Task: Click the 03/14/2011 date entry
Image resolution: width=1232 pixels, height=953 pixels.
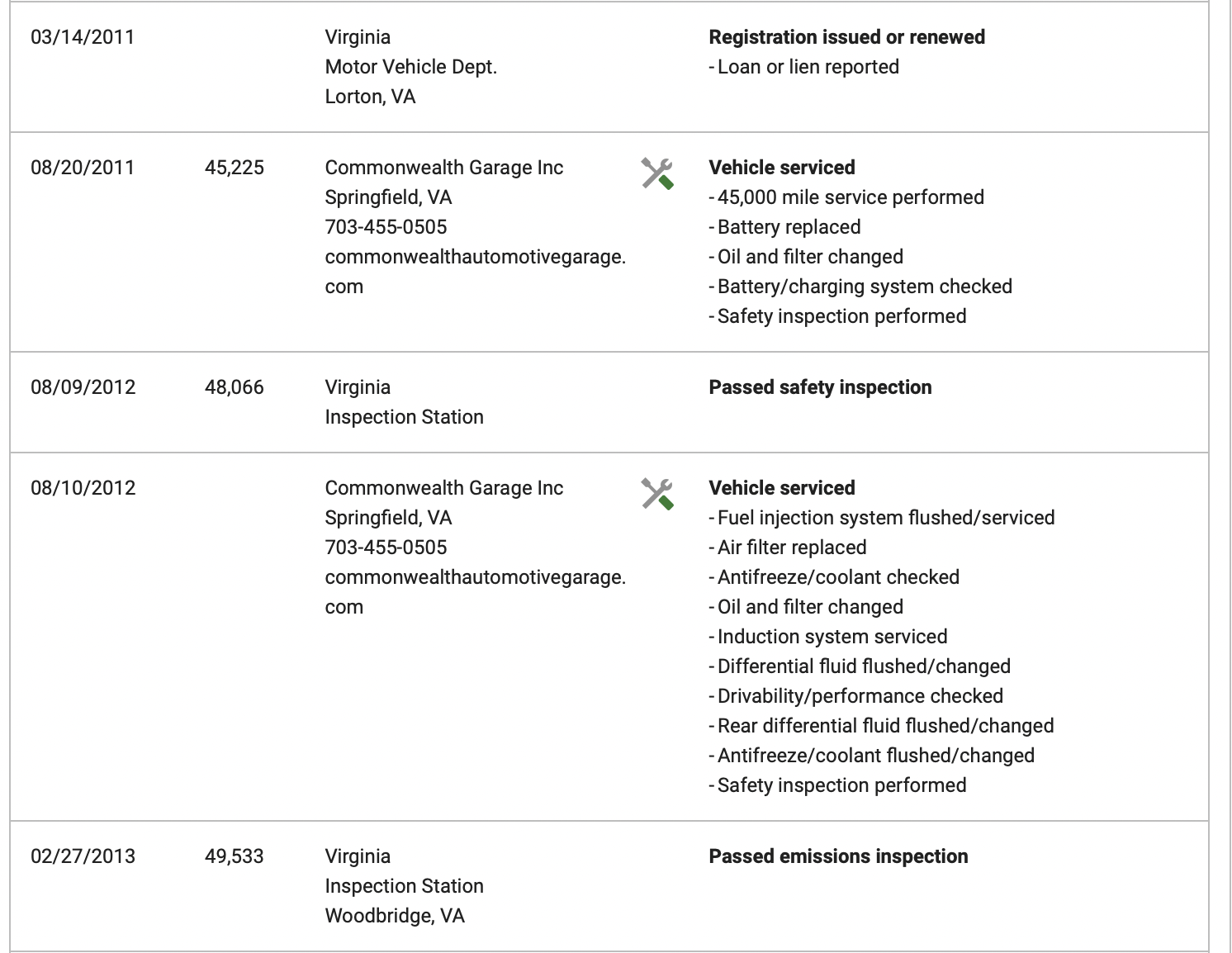Action: tap(83, 37)
